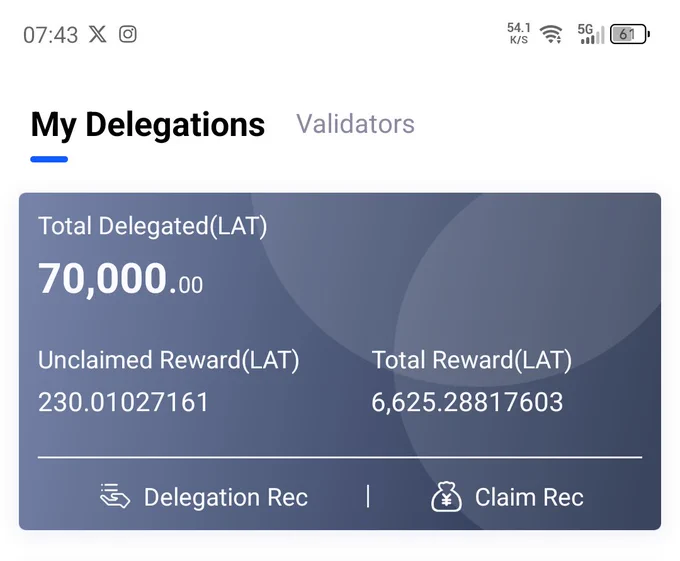Tap the blue underline beneath My Delegations

pyautogui.click(x=49, y=159)
